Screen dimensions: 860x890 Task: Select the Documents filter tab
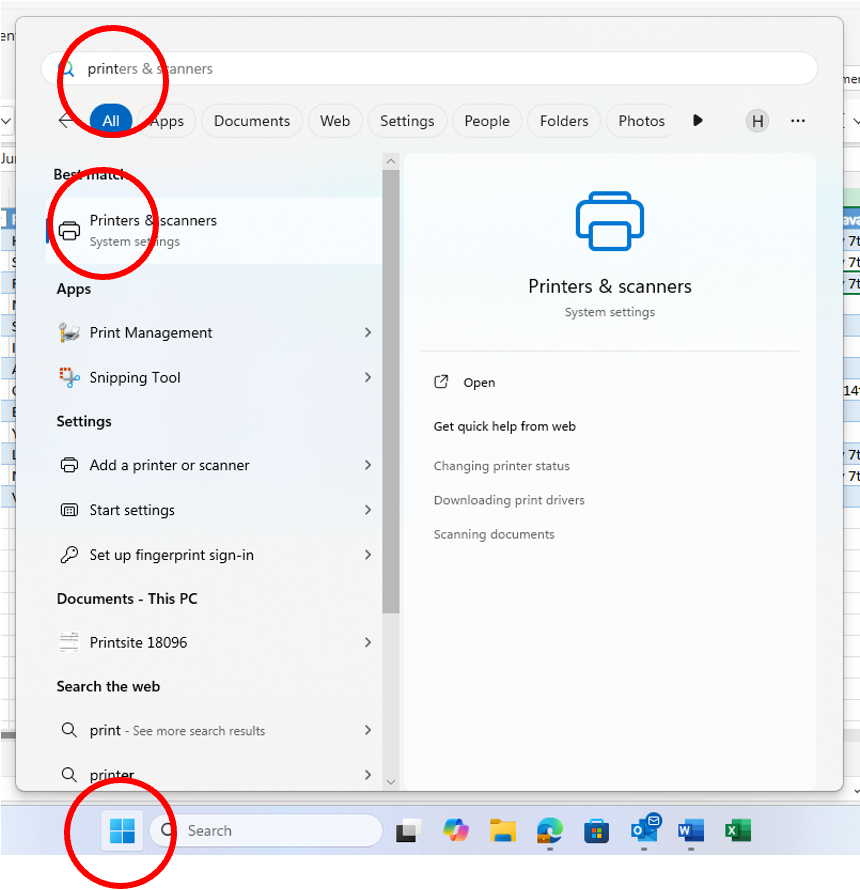point(251,121)
